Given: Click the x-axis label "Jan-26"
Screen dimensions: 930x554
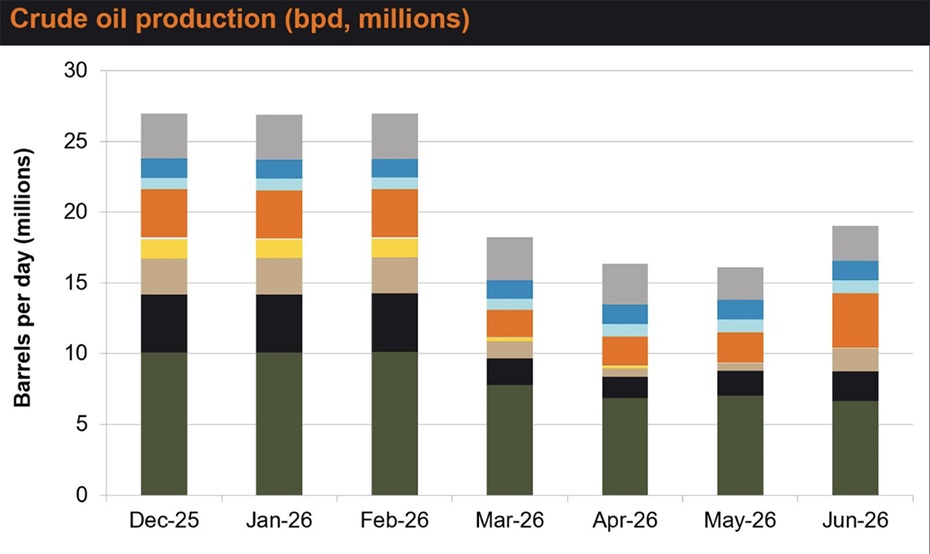Looking at the screenshot, I should click(279, 520).
